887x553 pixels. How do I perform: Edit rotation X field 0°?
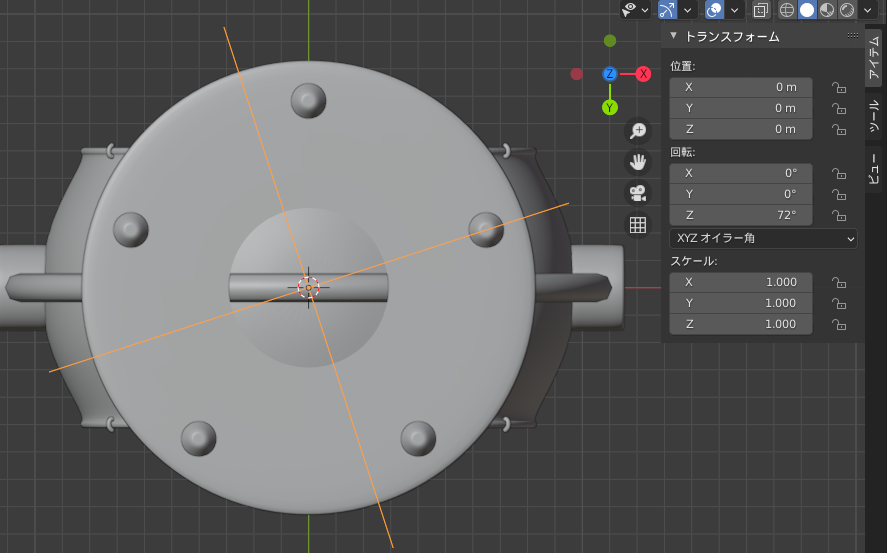(x=740, y=173)
